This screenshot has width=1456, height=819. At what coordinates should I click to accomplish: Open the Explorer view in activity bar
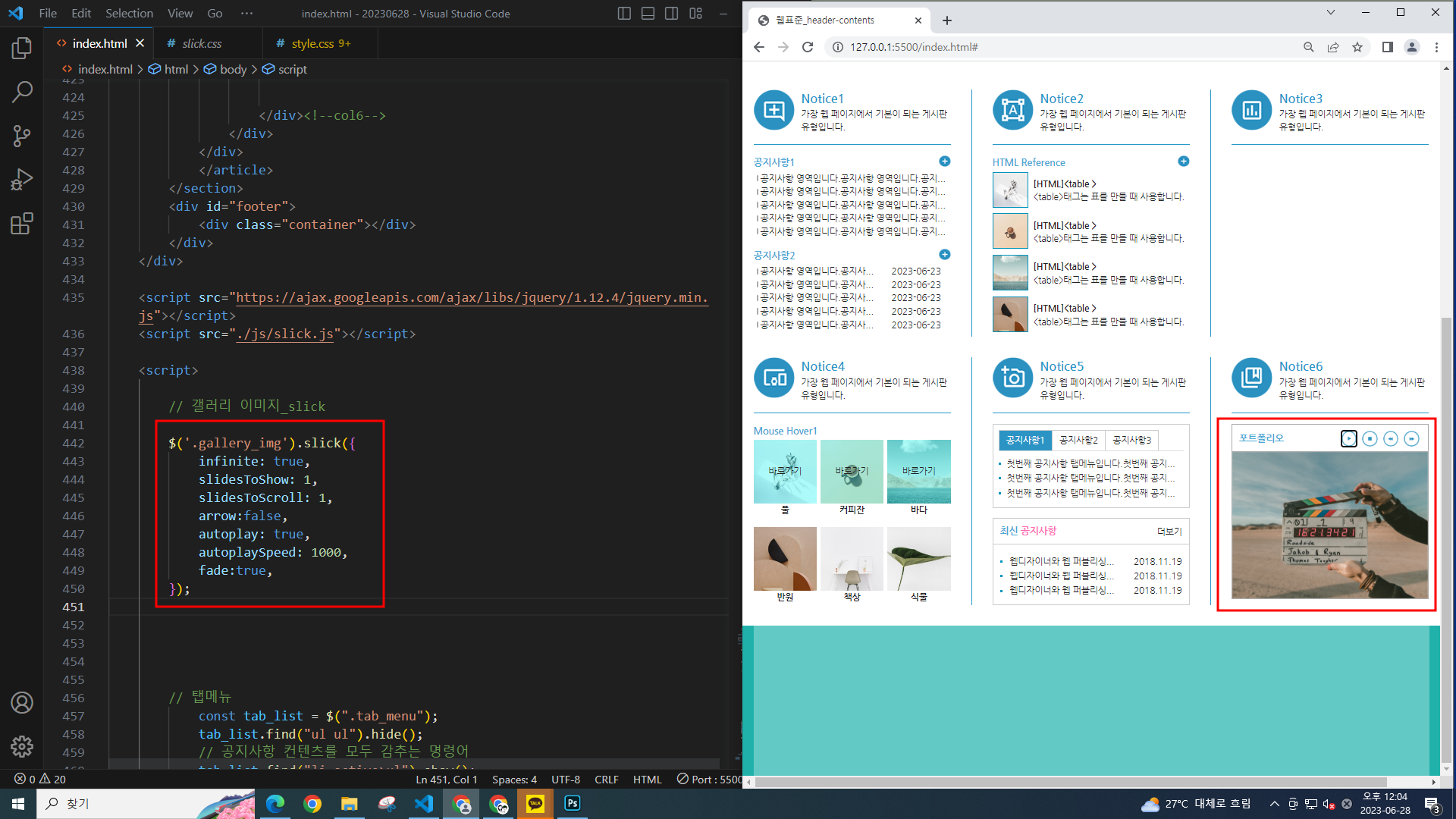[22, 49]
